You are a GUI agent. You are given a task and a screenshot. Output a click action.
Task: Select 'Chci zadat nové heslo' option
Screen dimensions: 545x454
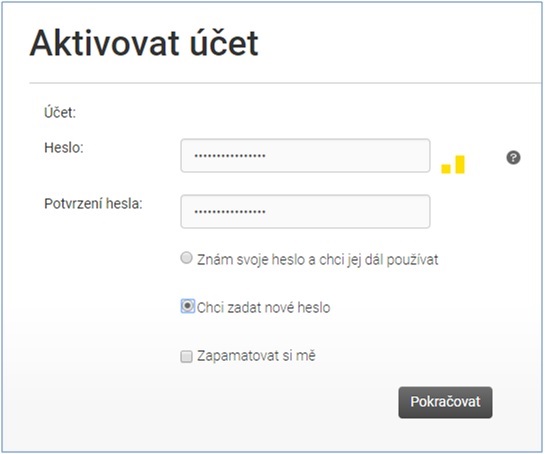pyautogui.click(x=187, y=306)
